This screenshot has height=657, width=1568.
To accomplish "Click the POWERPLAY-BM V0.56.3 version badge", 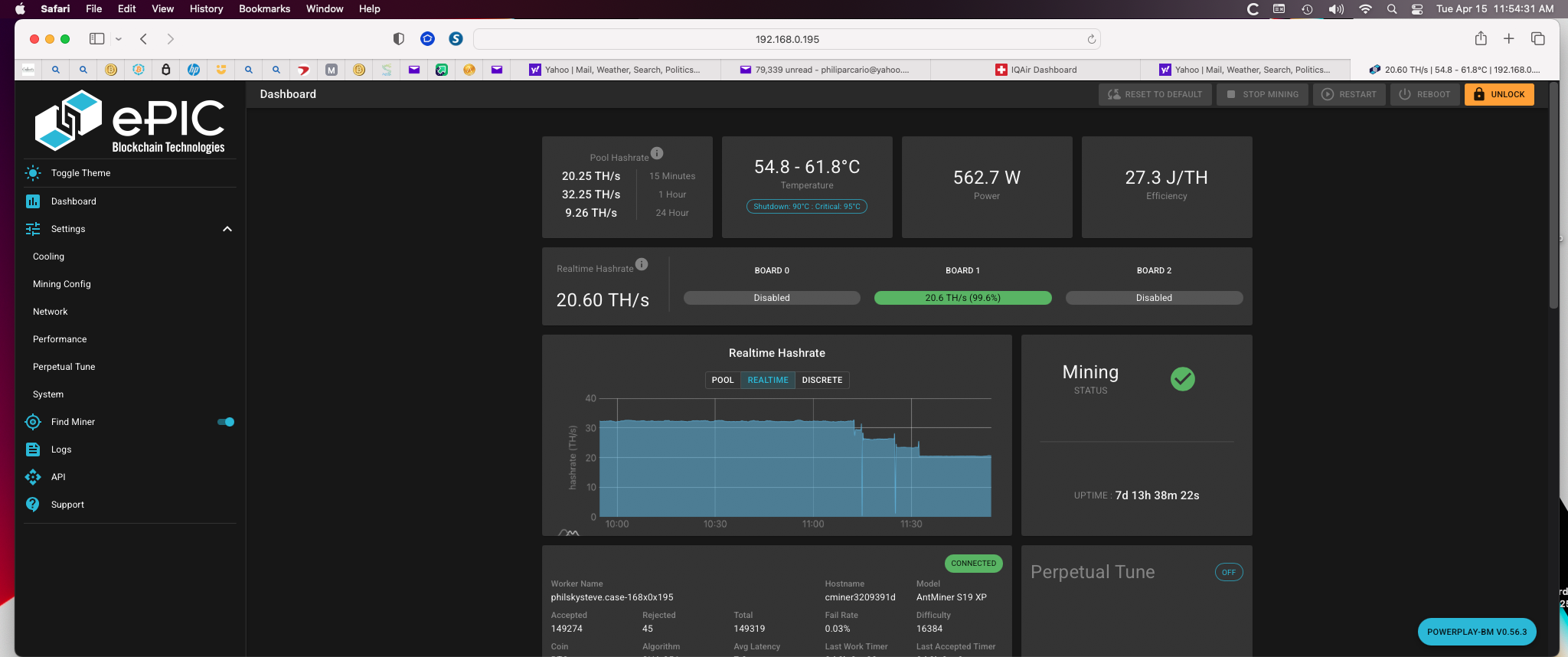I will pyautogui.click(x=1477, y=632).
